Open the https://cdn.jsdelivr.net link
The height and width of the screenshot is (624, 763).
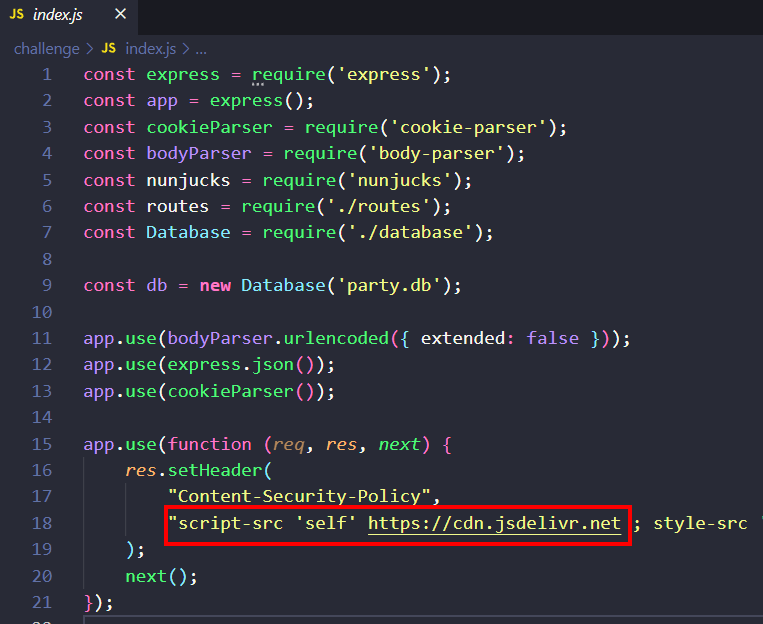tap(494, 524)
